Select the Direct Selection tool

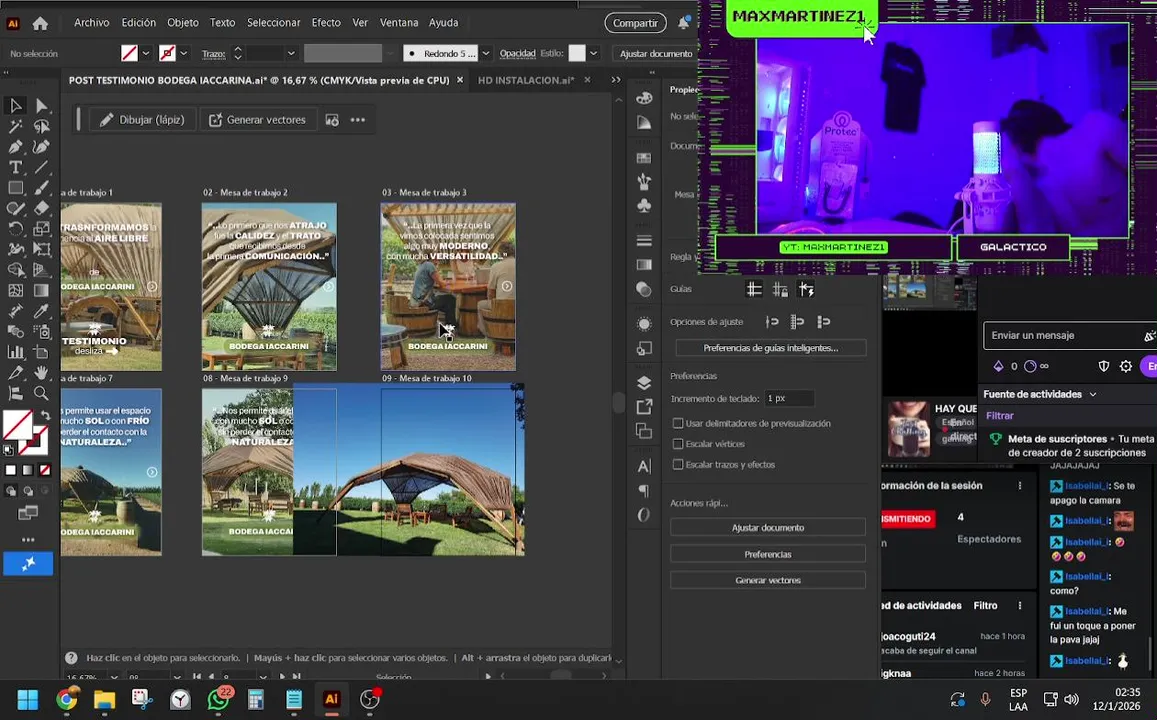pyautogui.click(x=41, y=106)
